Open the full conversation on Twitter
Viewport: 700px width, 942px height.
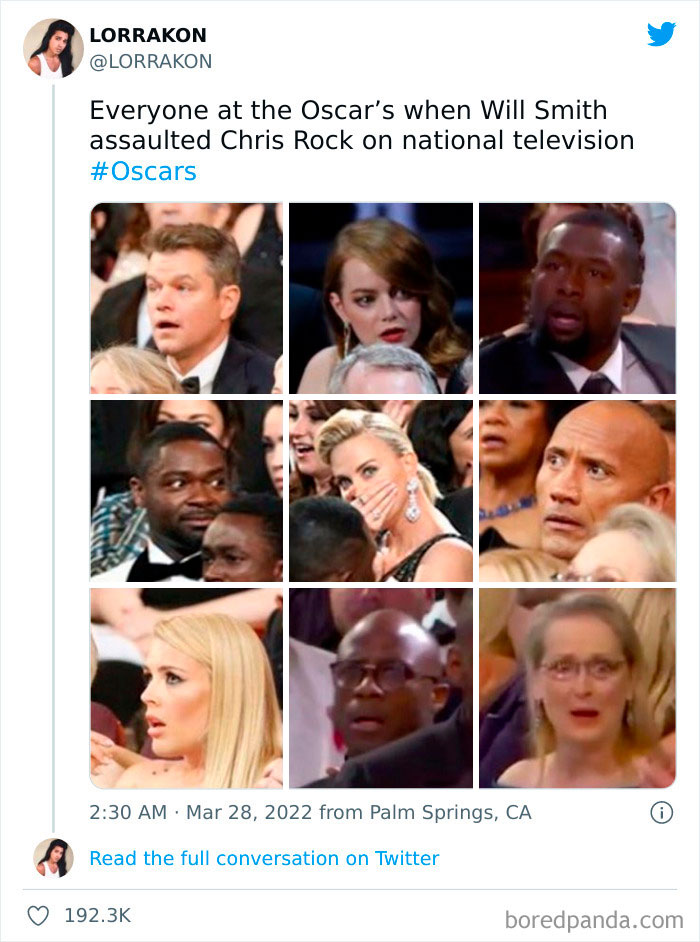coord(264,858)
